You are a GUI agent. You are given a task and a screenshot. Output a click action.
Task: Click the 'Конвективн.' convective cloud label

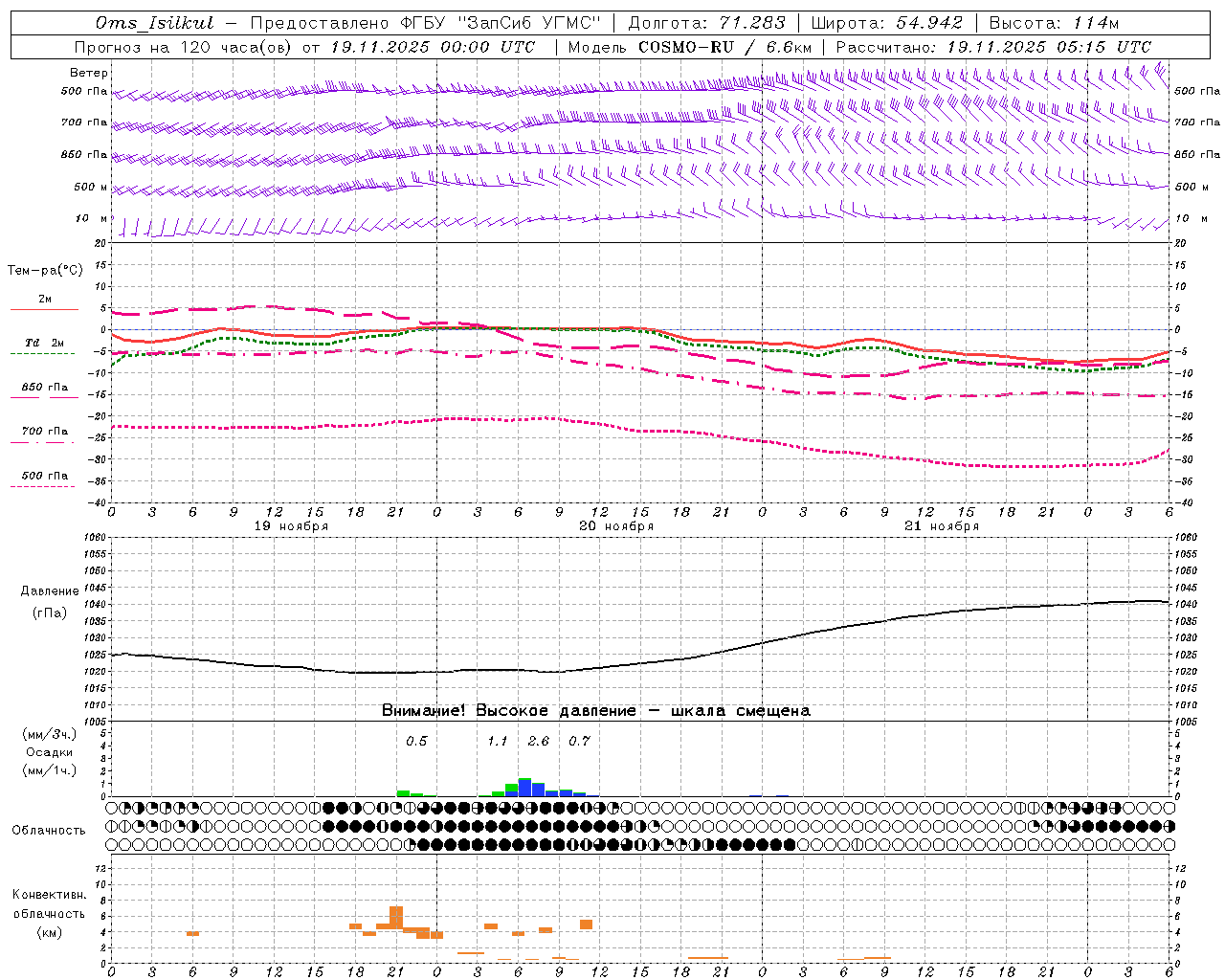tap(50, 895)
